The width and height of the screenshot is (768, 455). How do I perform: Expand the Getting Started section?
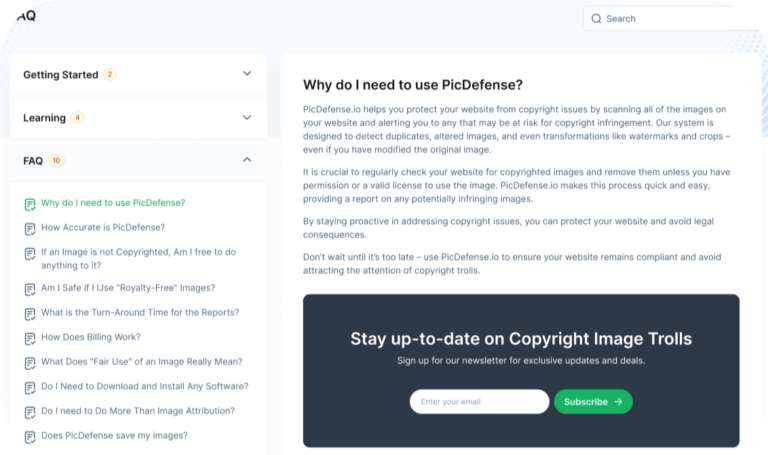(x=247, y=74)
